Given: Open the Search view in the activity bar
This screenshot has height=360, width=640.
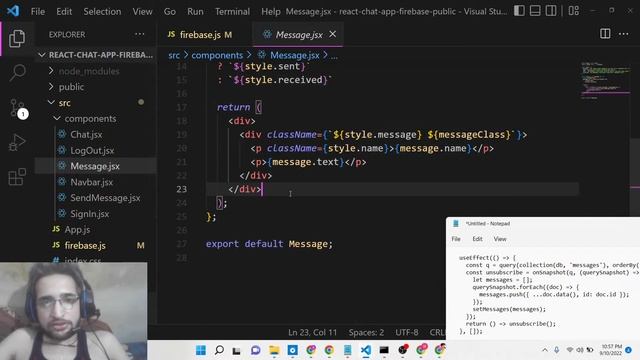Looking at the screenshot, I should pyautogui.click(x=17, y=73).
